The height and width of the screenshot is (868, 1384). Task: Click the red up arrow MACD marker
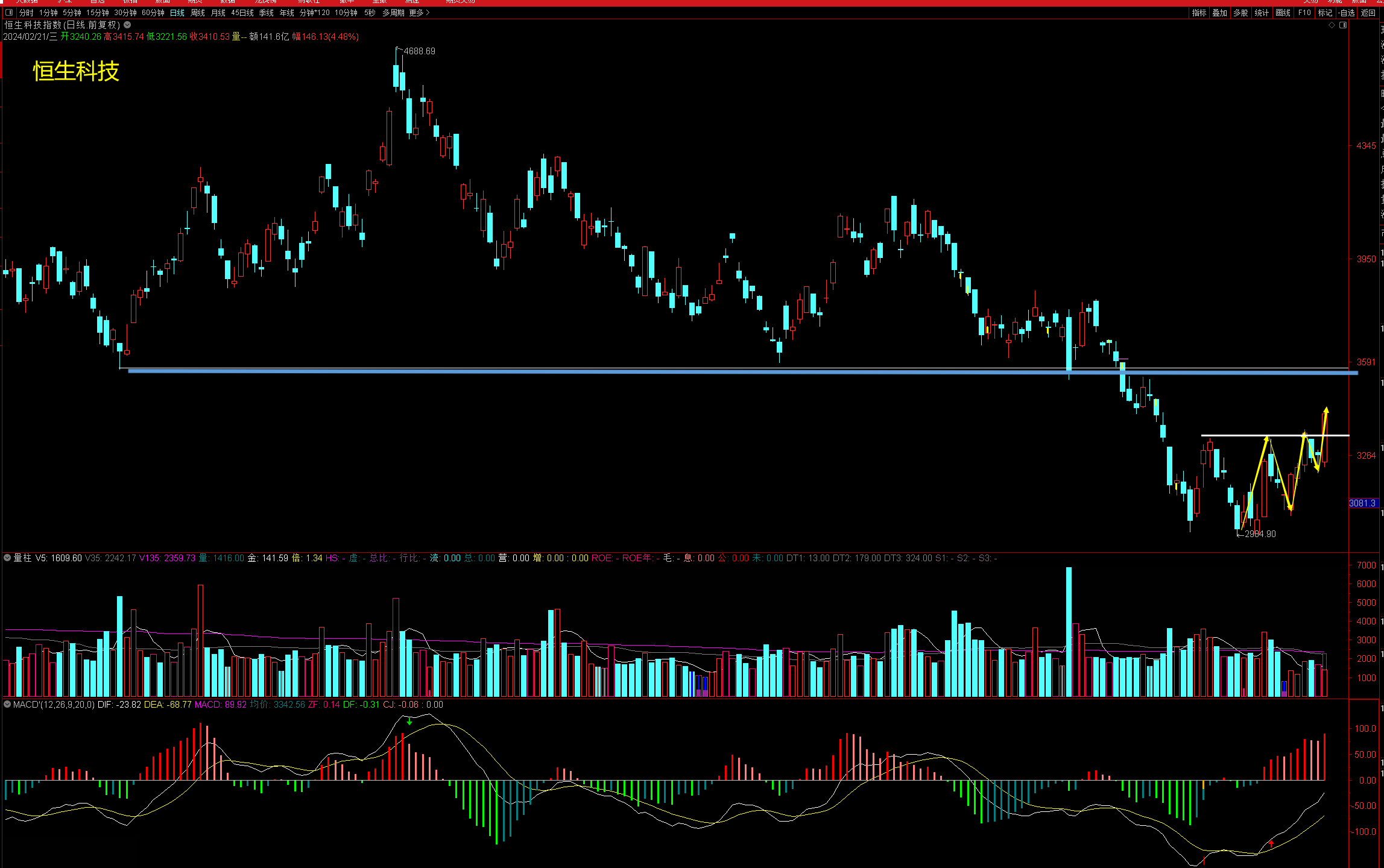coord(1271,843)
